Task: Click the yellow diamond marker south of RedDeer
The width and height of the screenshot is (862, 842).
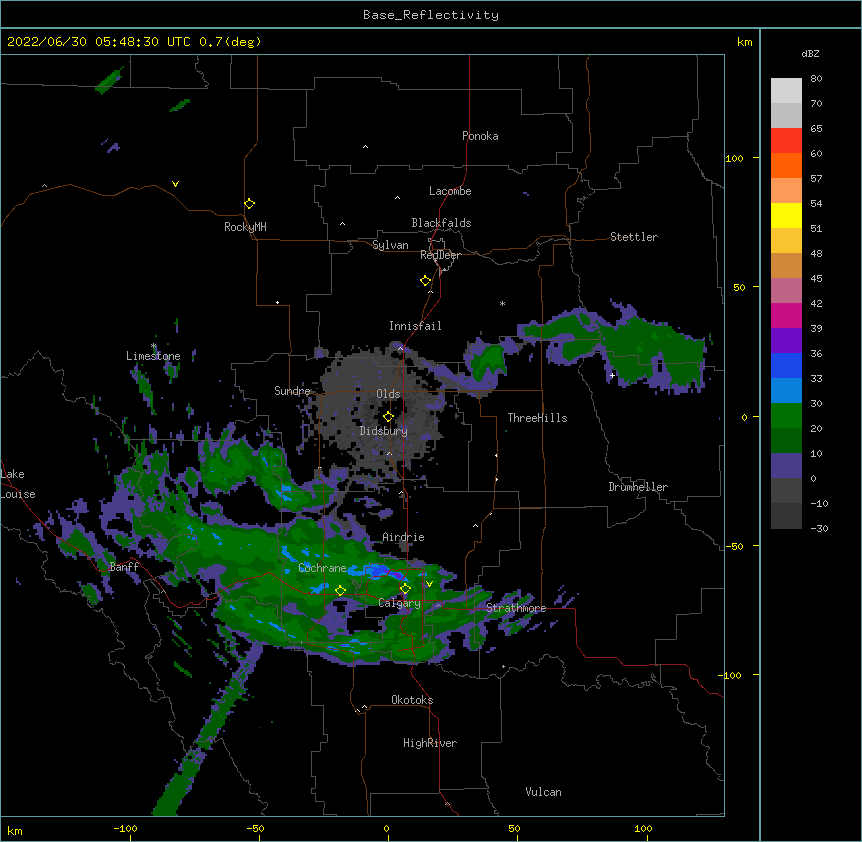Action: pyautogui.click(x=425, y=280)
